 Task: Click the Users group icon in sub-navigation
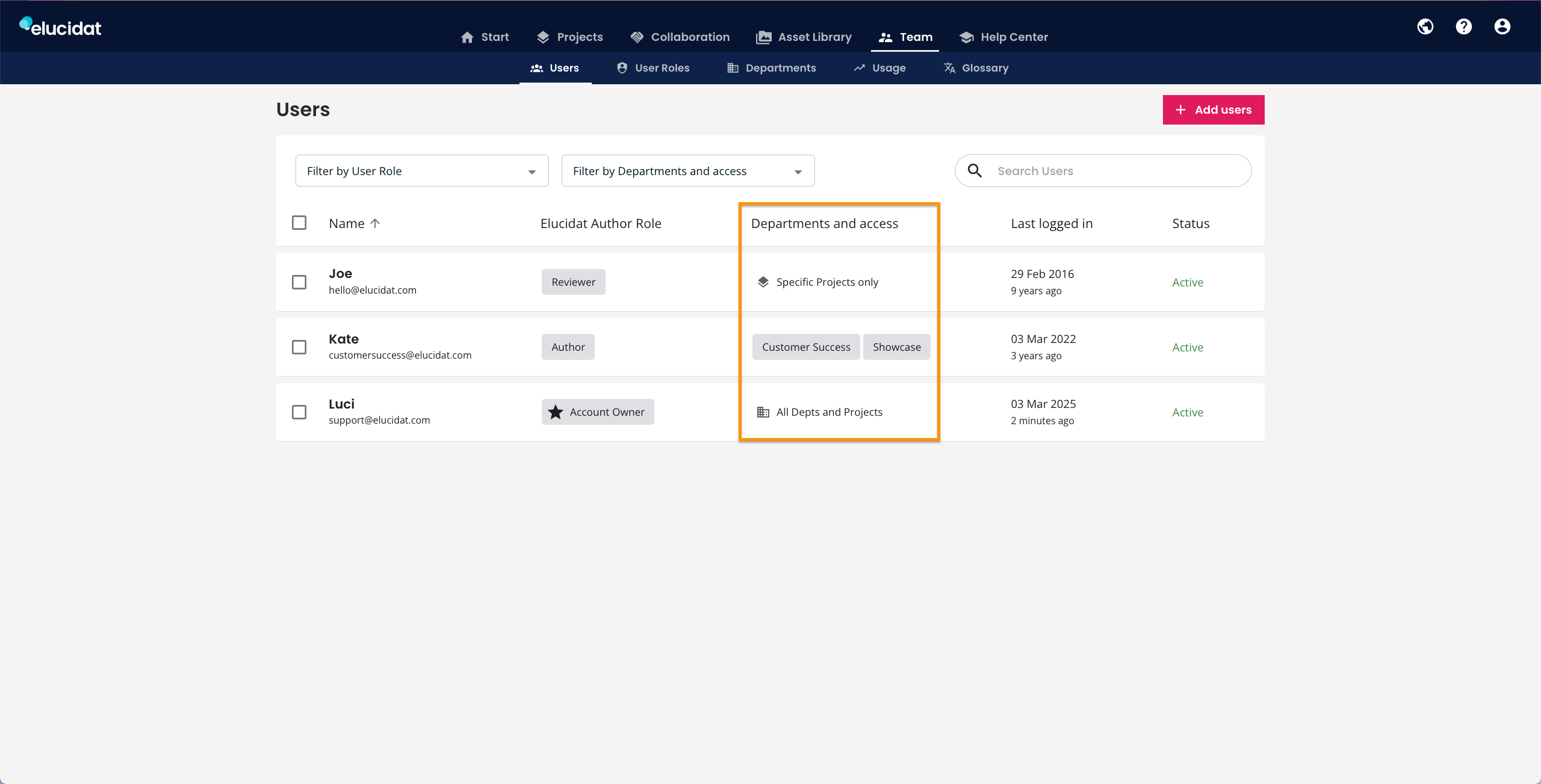click(536, 68)
